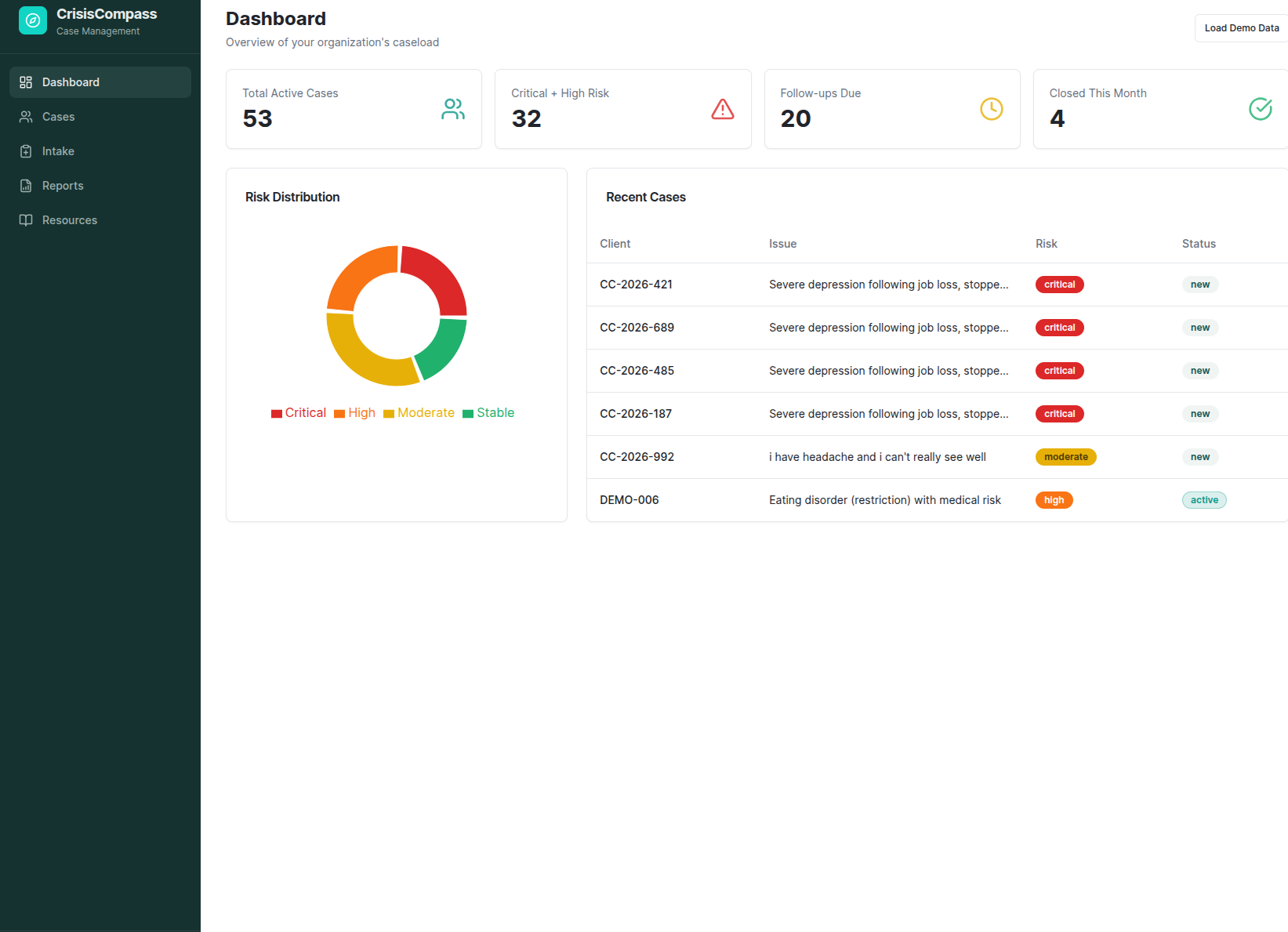Image resolution: width=1288 pixels, height=932 pixels.
Task: Click the Eating disorder issue text
Action: [x=885, y=500]
